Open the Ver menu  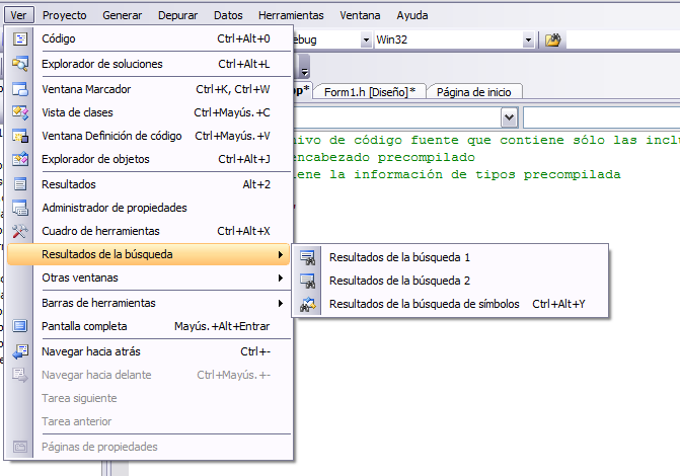coord(19,15)
